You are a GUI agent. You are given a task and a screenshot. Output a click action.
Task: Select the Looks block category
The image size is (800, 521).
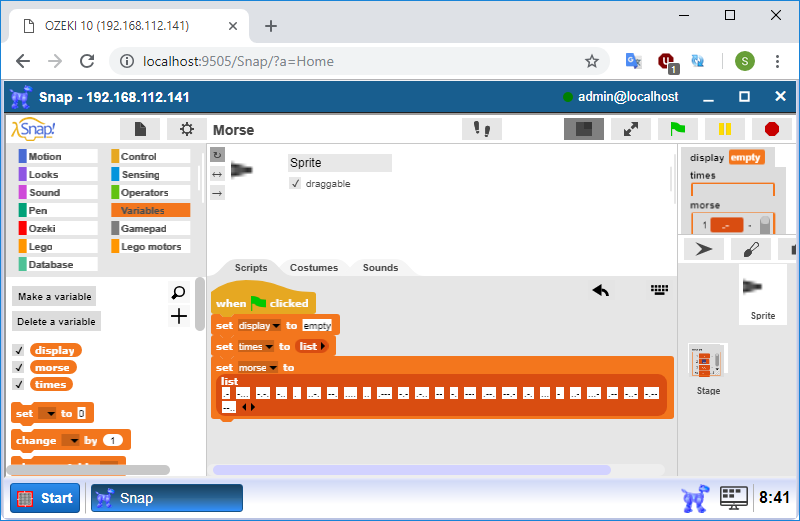58,175
